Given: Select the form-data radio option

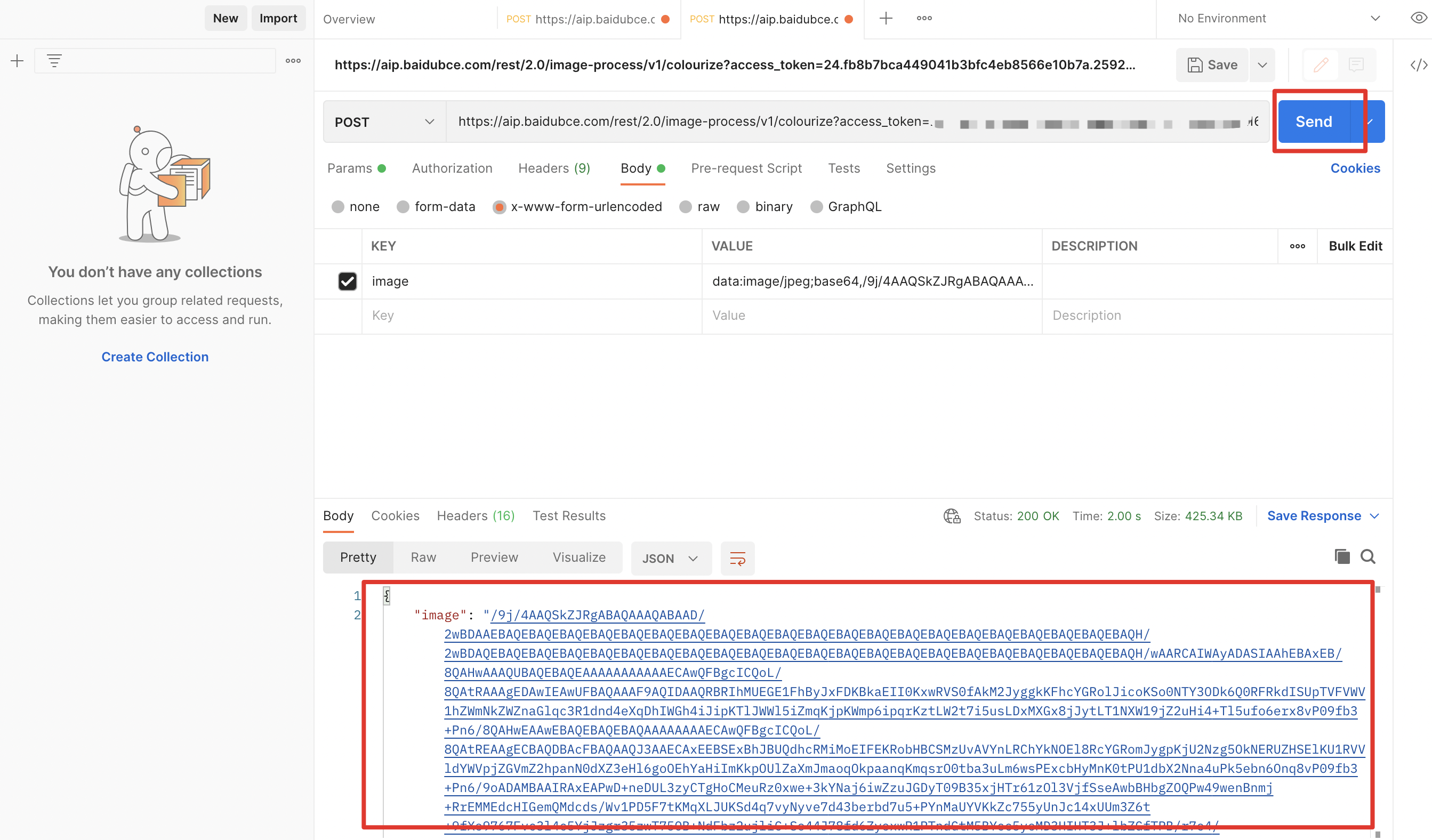Looking at the screenshot, I should (403, 207).
